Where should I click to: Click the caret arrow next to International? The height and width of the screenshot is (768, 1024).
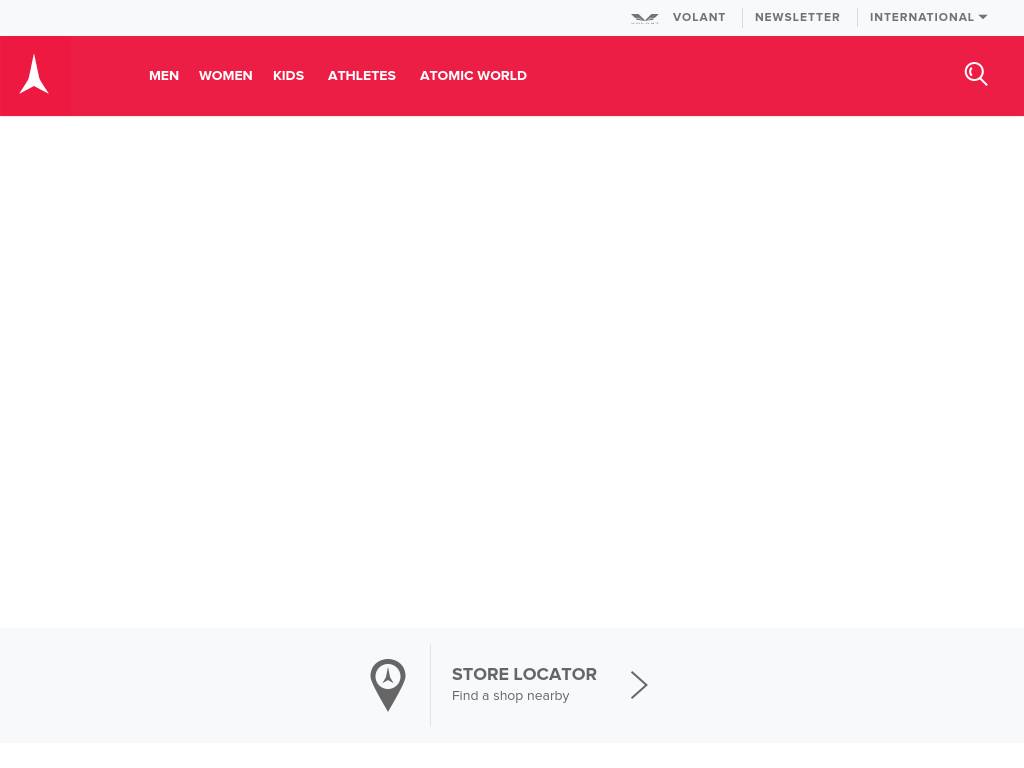(983, 17)
